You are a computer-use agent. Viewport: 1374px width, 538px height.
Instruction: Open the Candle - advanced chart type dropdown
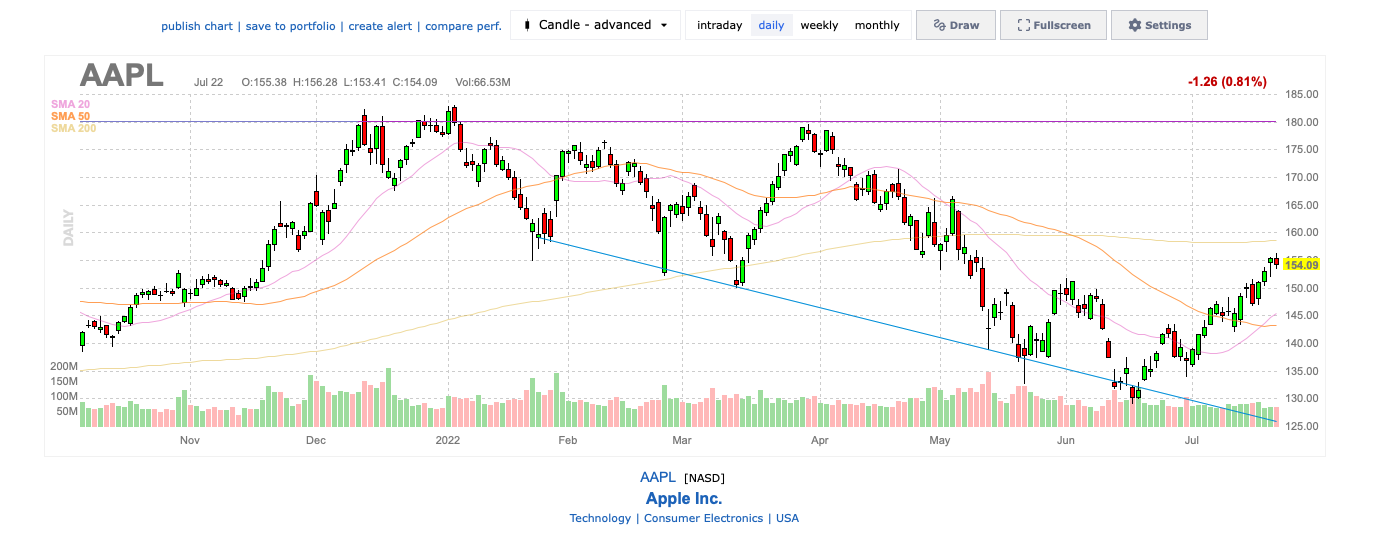click(595, 25)
